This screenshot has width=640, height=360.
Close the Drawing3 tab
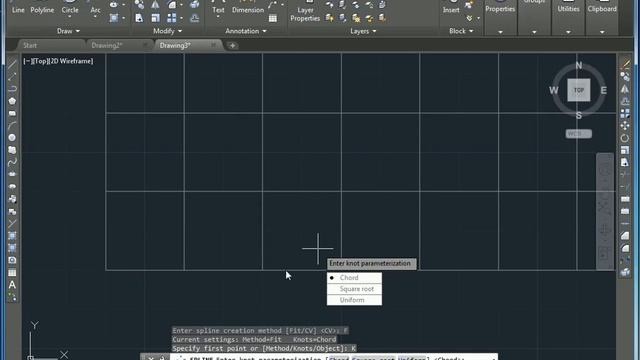coord(213,45)
